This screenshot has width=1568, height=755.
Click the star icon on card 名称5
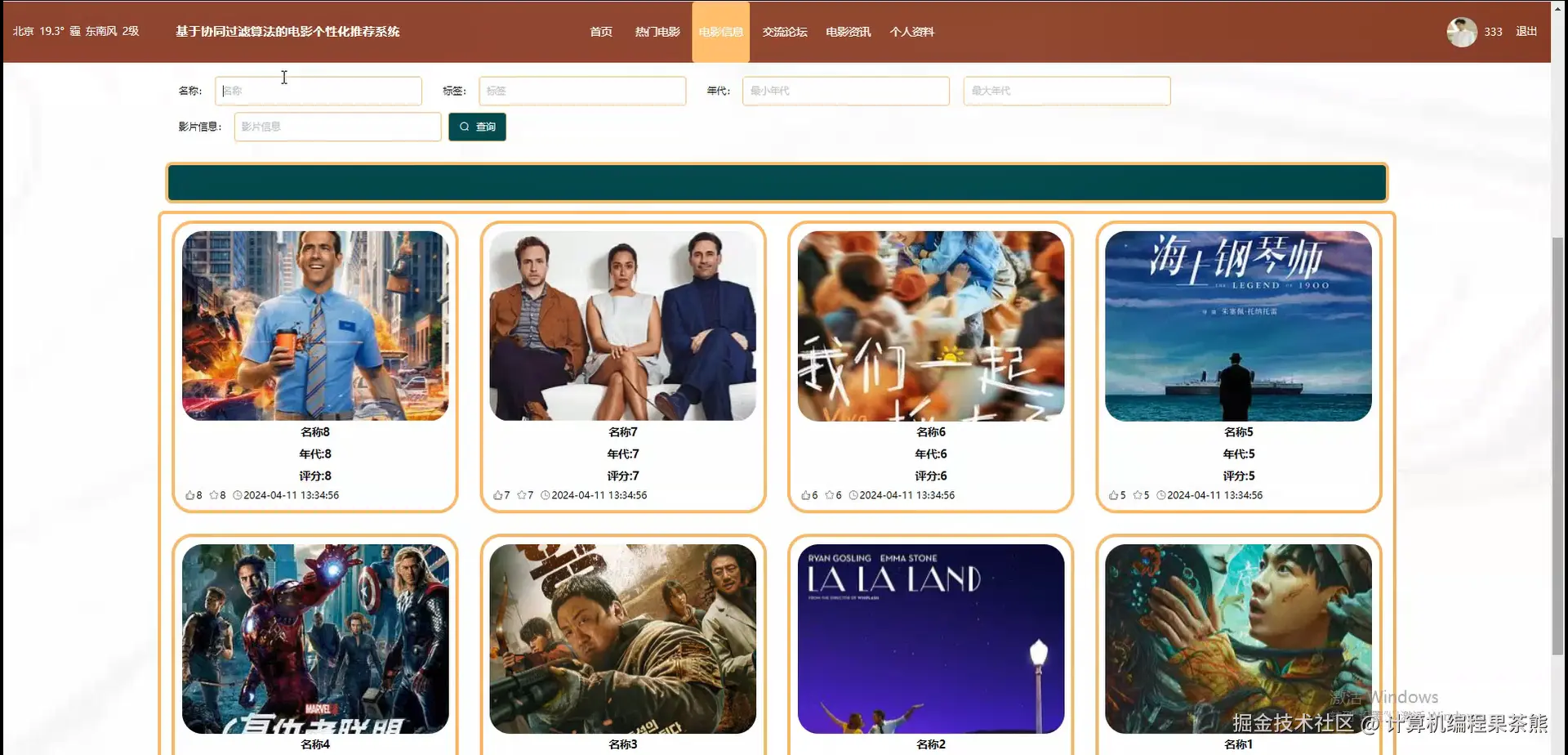pyautogui.click(x=1138, y=495)
